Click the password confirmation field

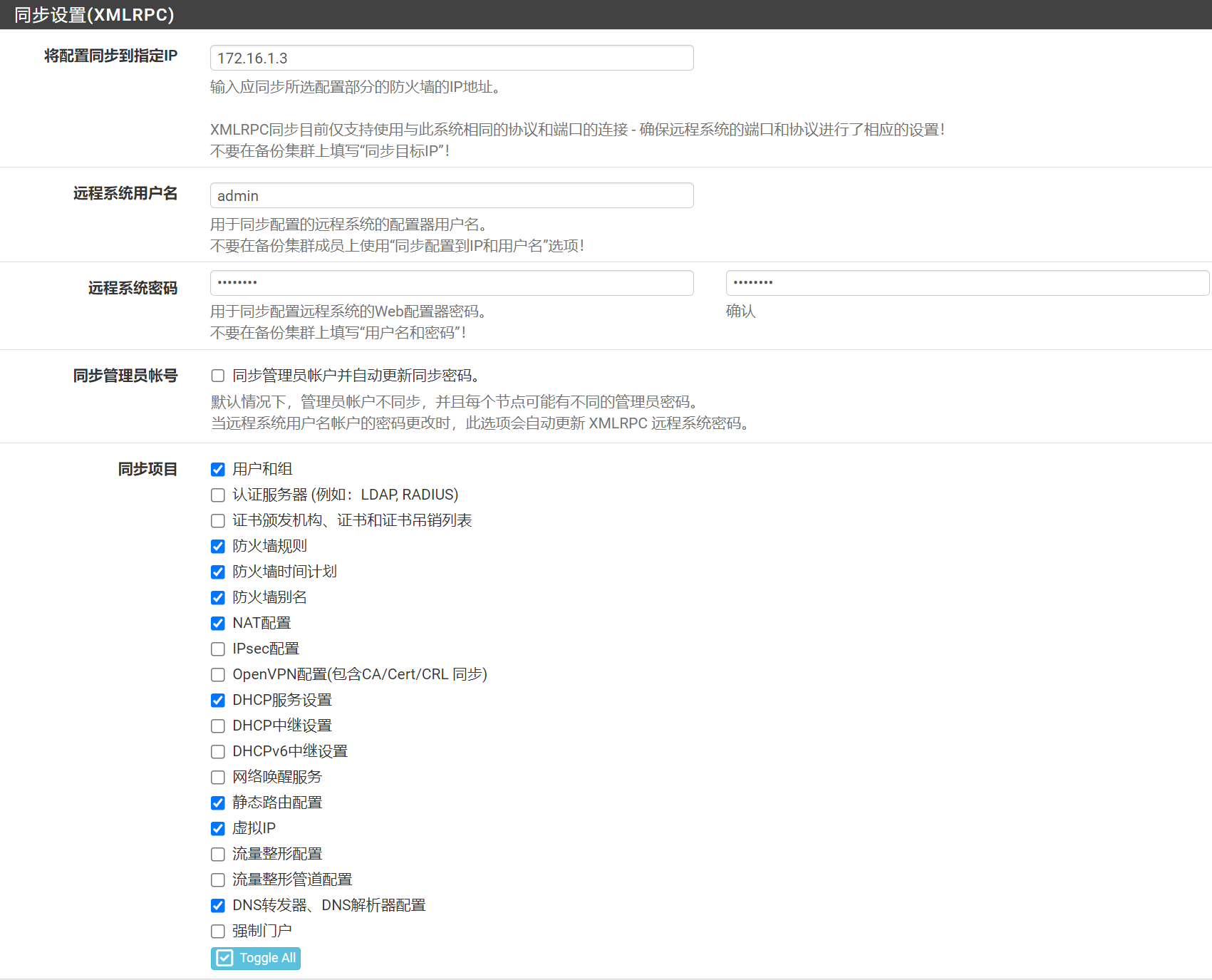(x=966, y=283)
